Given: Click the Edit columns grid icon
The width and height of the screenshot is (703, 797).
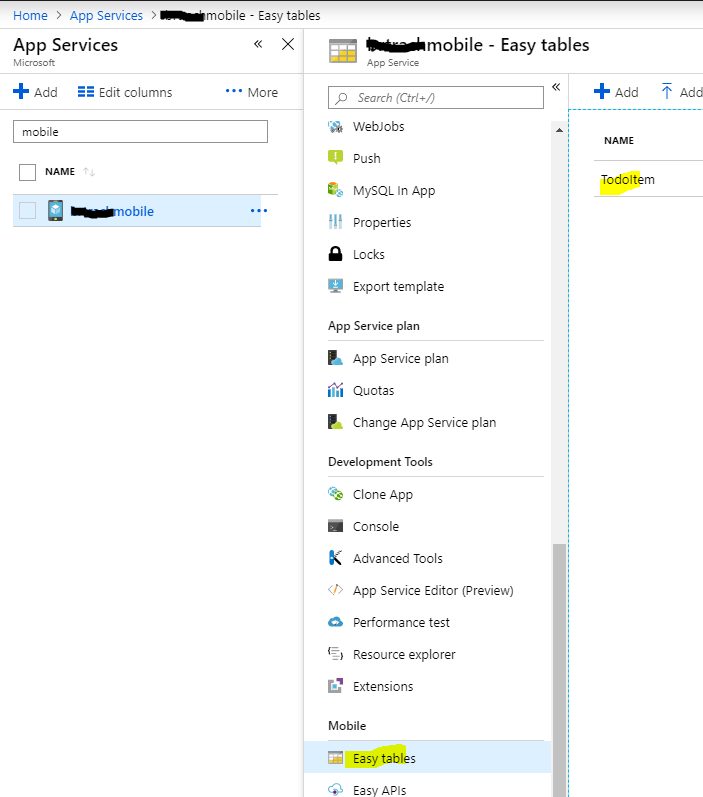Looking at the screenshot, I should click(86, 92).
